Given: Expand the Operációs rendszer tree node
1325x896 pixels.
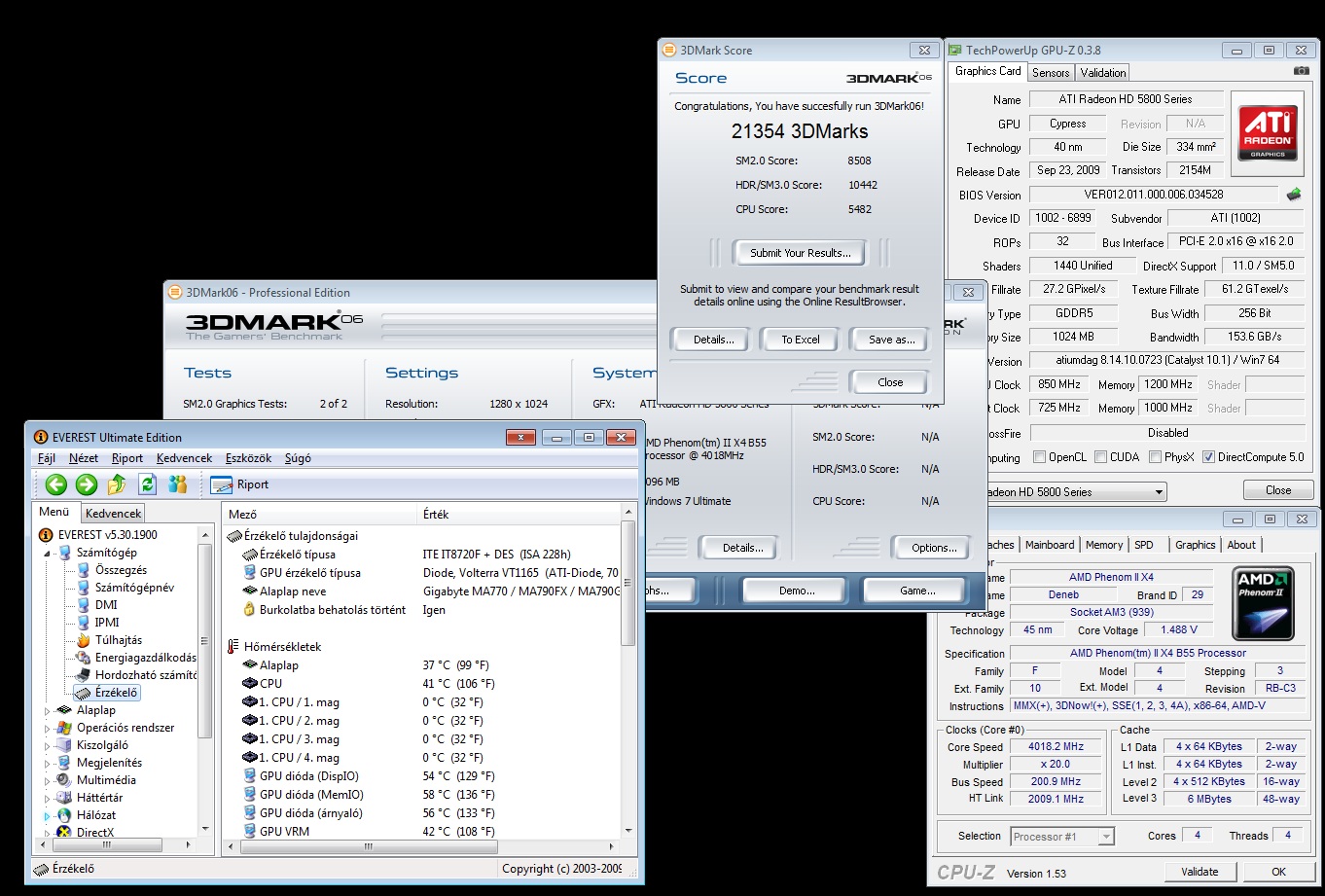Looking at the screenshot, I should [x=47, y=728].
